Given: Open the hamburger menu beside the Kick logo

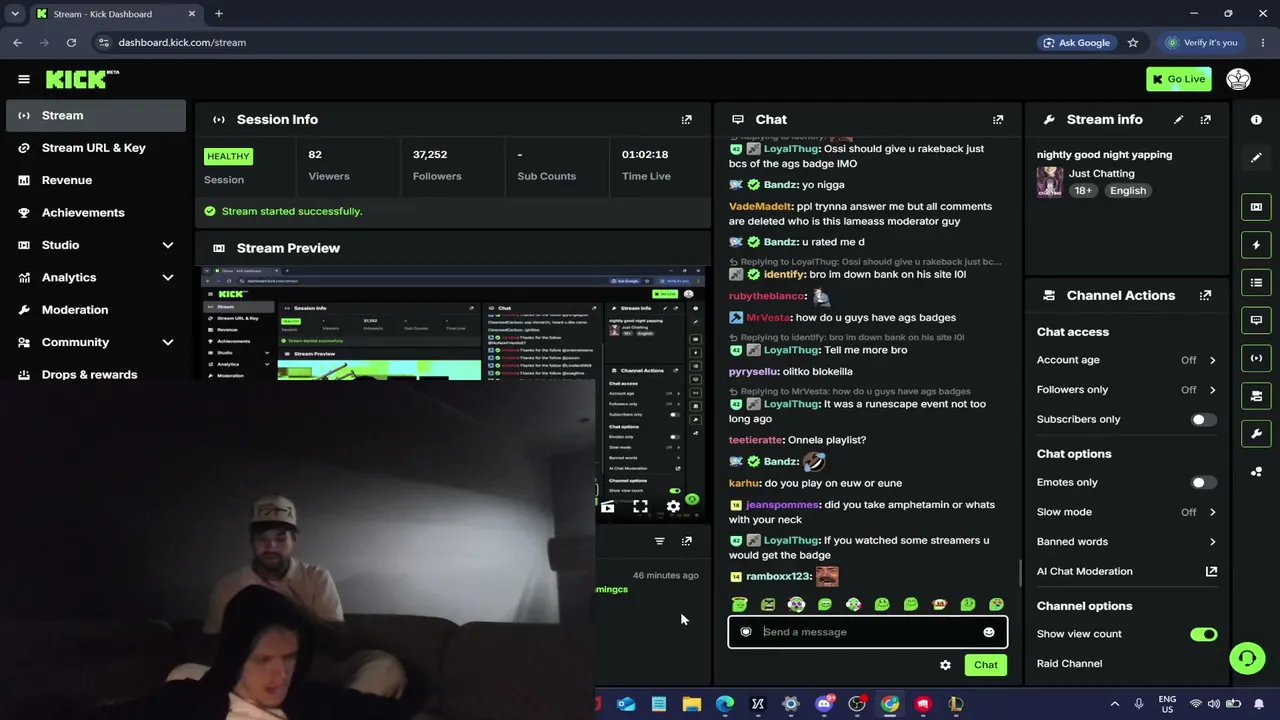Looking at the screenshot, I should point(24,79).
